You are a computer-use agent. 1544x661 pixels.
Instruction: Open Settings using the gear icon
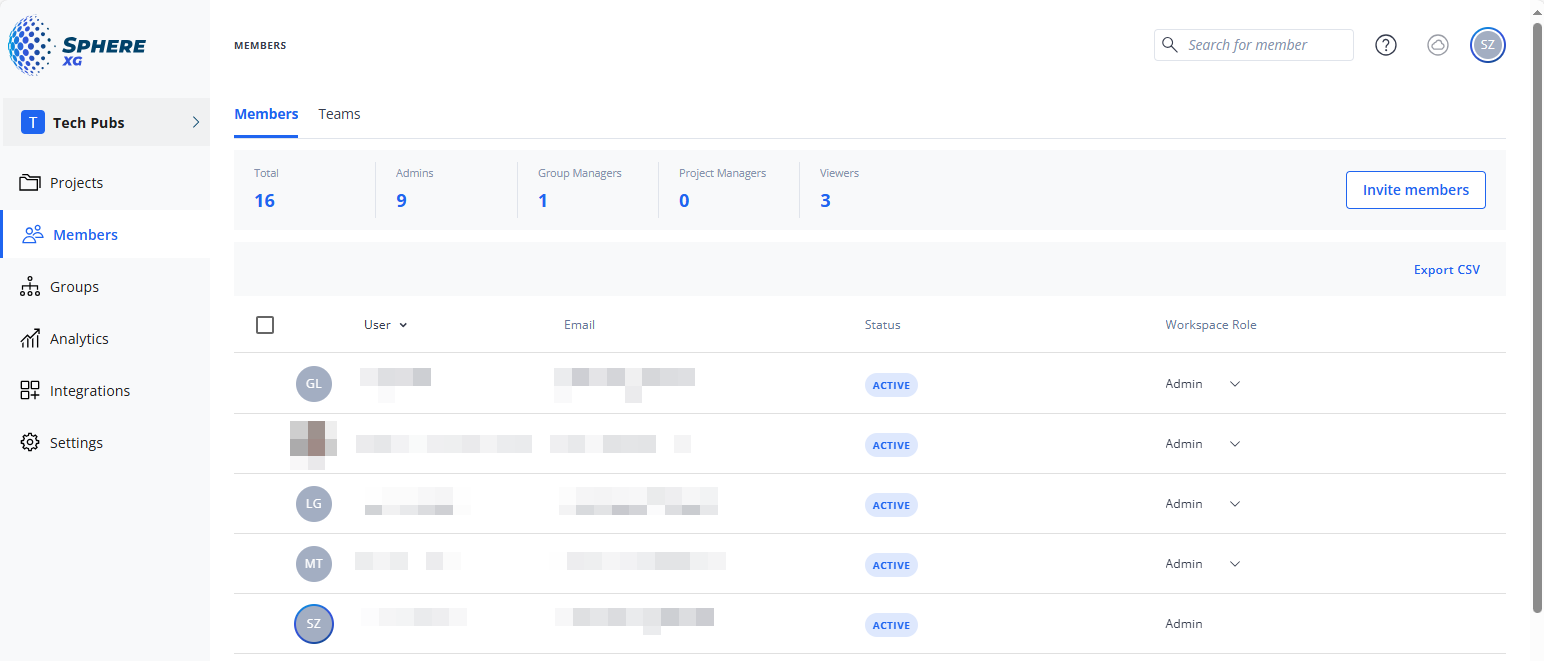pyautogui.click(x=30, y=443)
